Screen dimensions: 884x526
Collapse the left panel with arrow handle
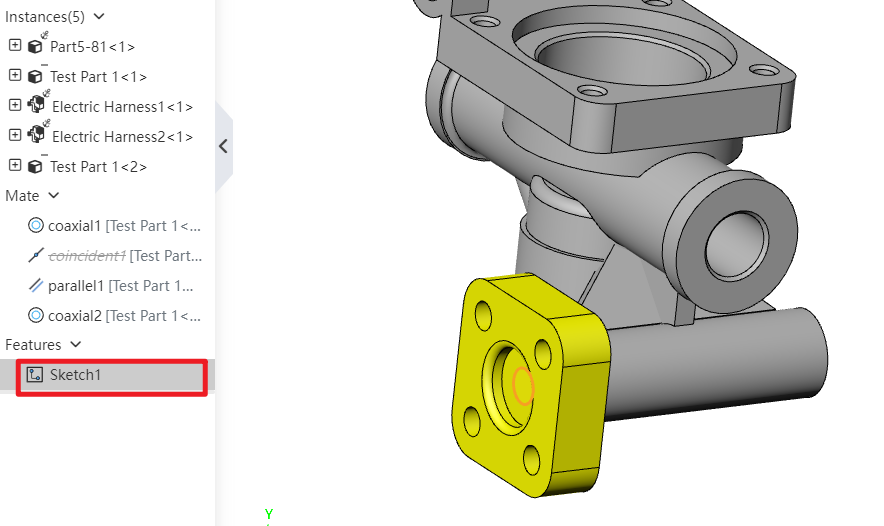[x=223, y=147]
